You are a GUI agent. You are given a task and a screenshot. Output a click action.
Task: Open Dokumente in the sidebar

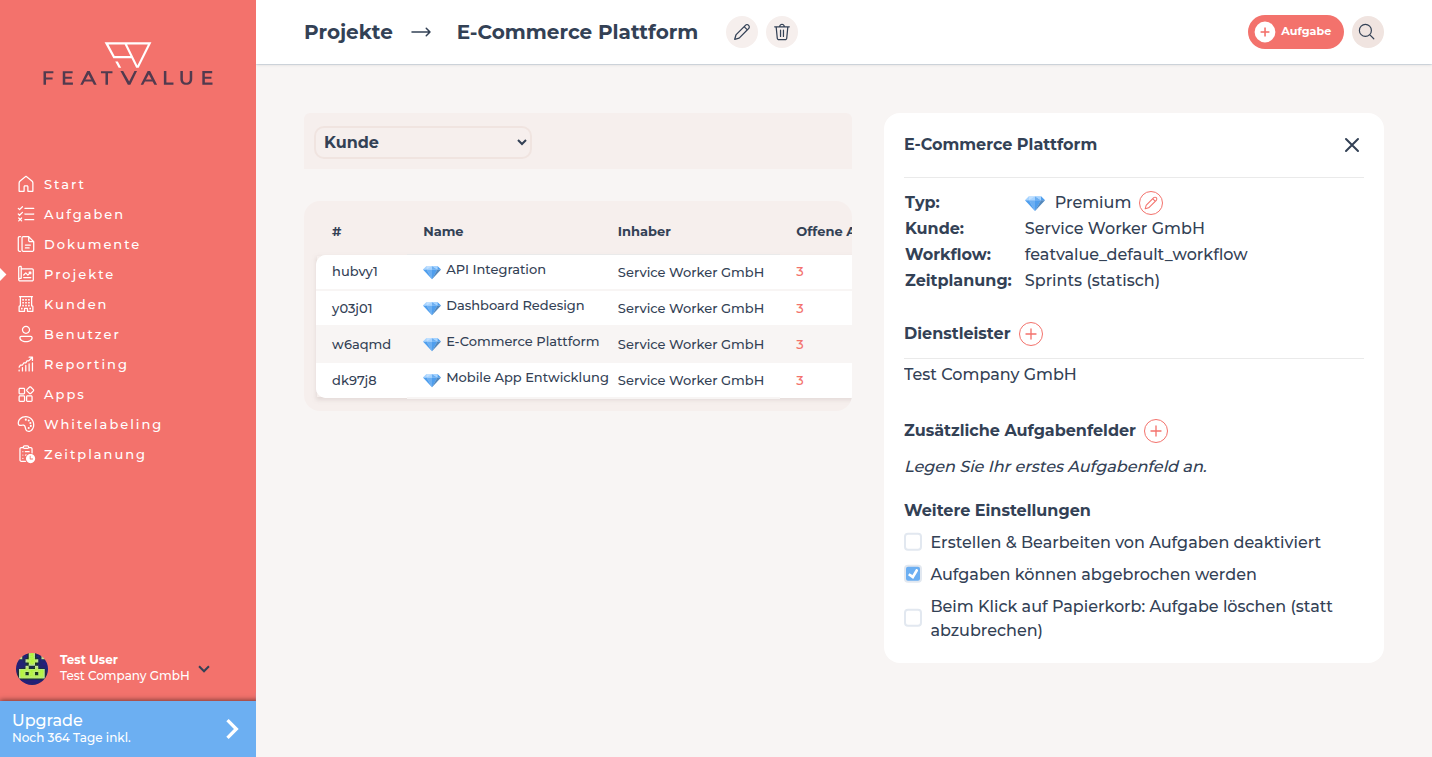(x=92, y=244)
